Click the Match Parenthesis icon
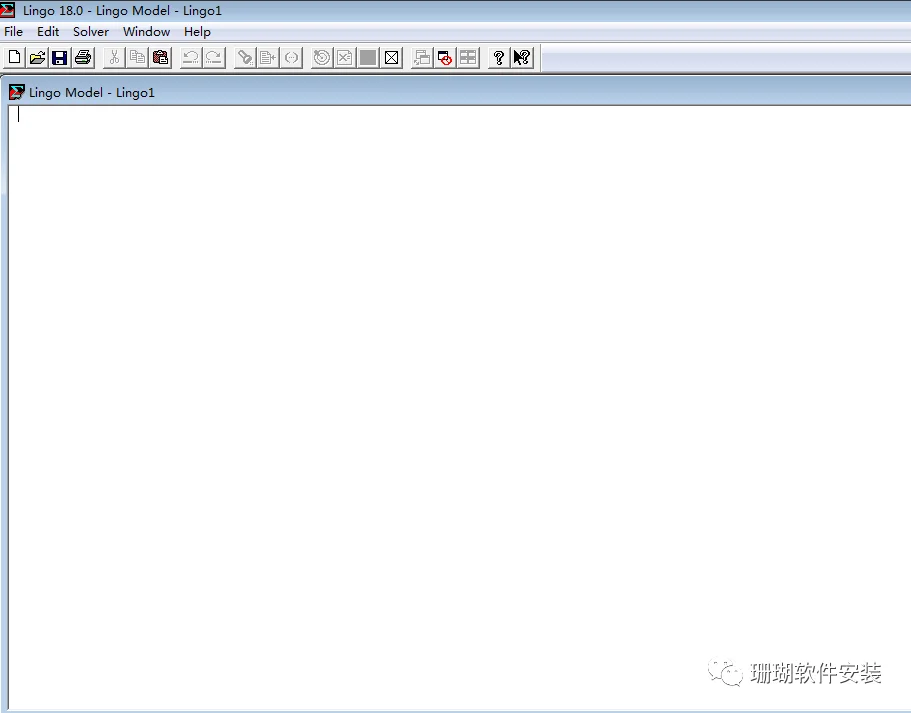 click(291, 58)
